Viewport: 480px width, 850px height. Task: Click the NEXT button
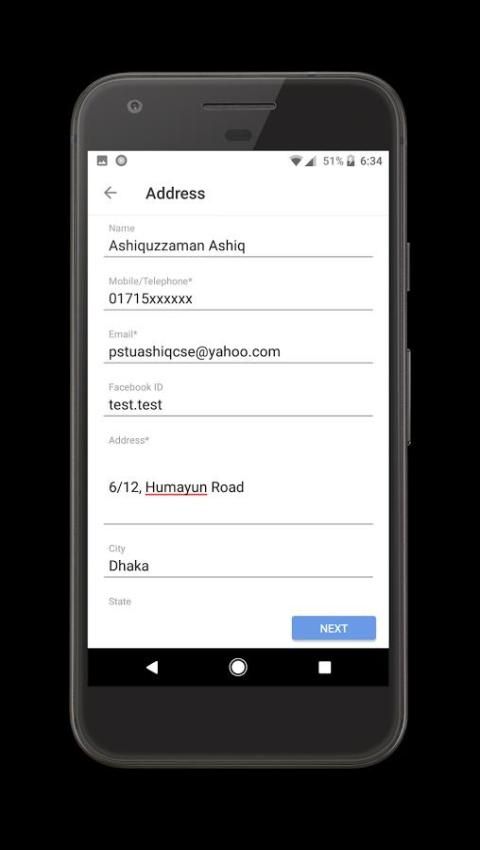pos(334,628)
